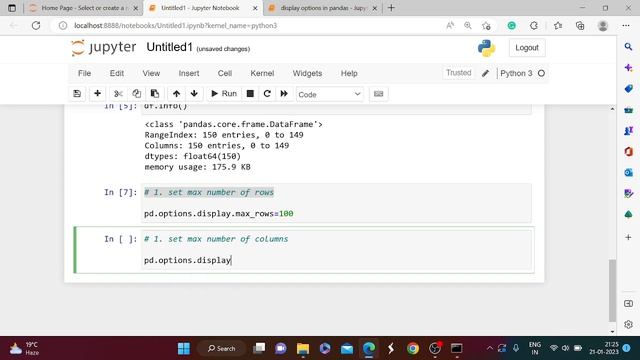The image size is (640, 360).
Task: Click the Python 3 kernel name
Action: pyautogui.click(x=516, y=73)
